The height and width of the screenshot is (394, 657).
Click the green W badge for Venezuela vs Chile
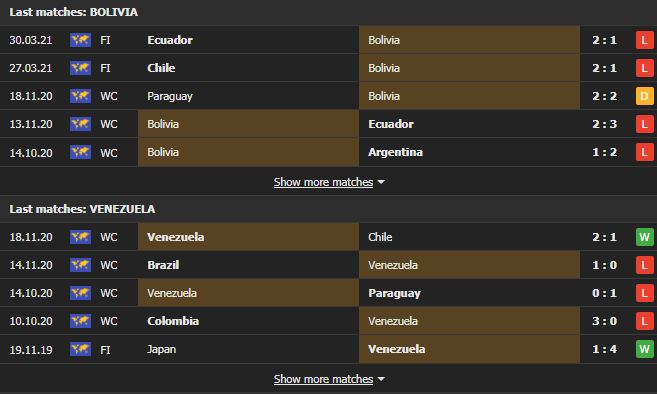pyautogui.click(x=644, y=237)
